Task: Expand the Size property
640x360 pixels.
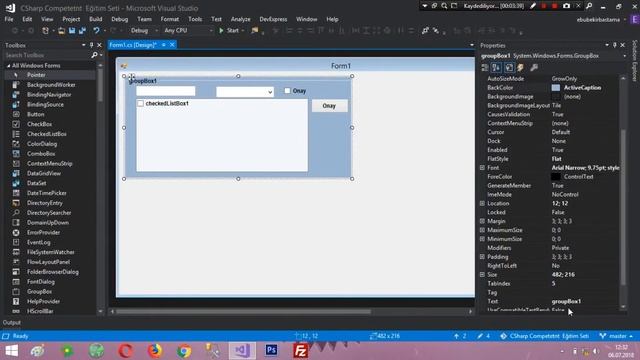Action: click(x=482, y=275)
